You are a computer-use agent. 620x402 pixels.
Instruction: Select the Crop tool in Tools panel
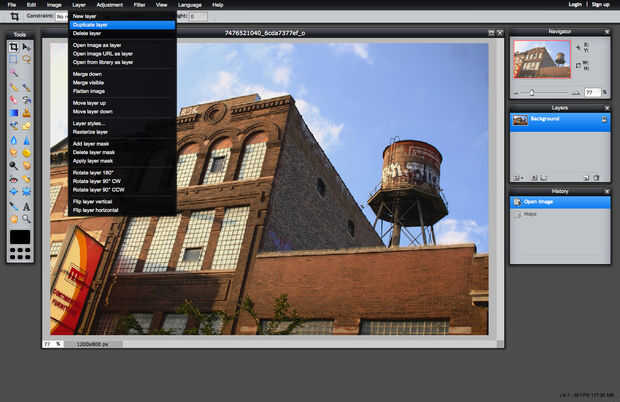click(13, 47)
